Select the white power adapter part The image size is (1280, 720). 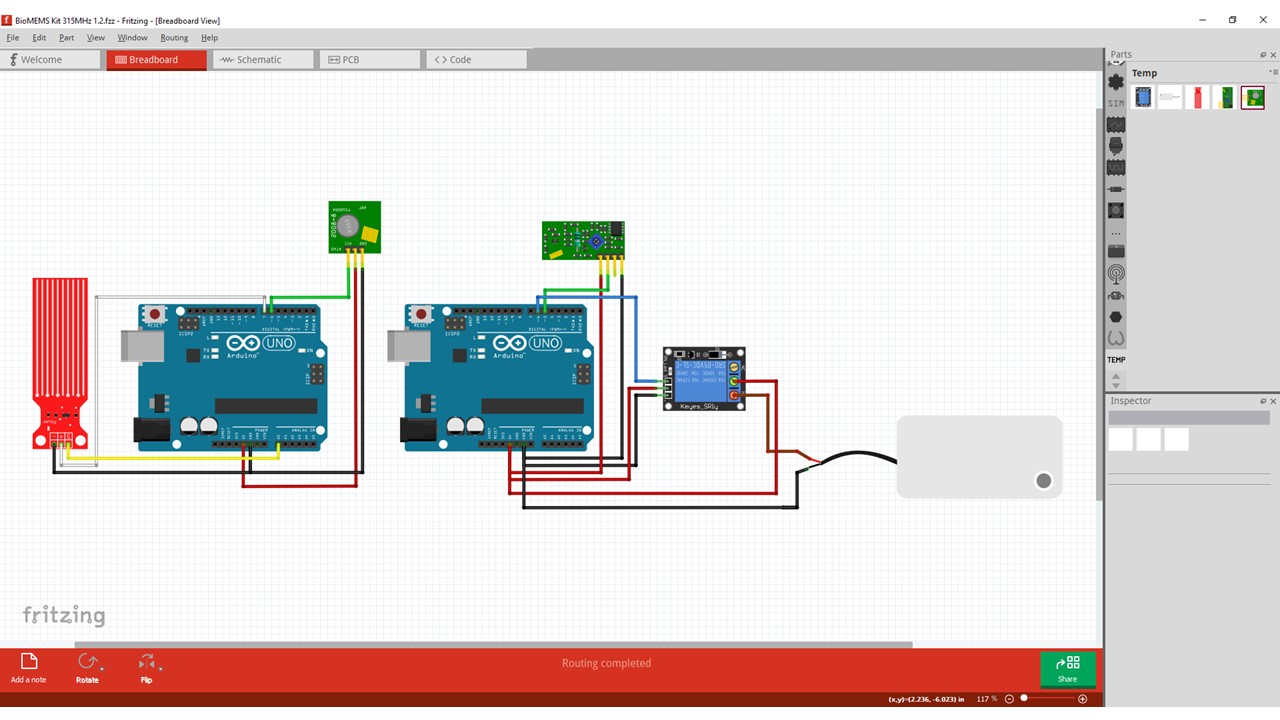979,457
